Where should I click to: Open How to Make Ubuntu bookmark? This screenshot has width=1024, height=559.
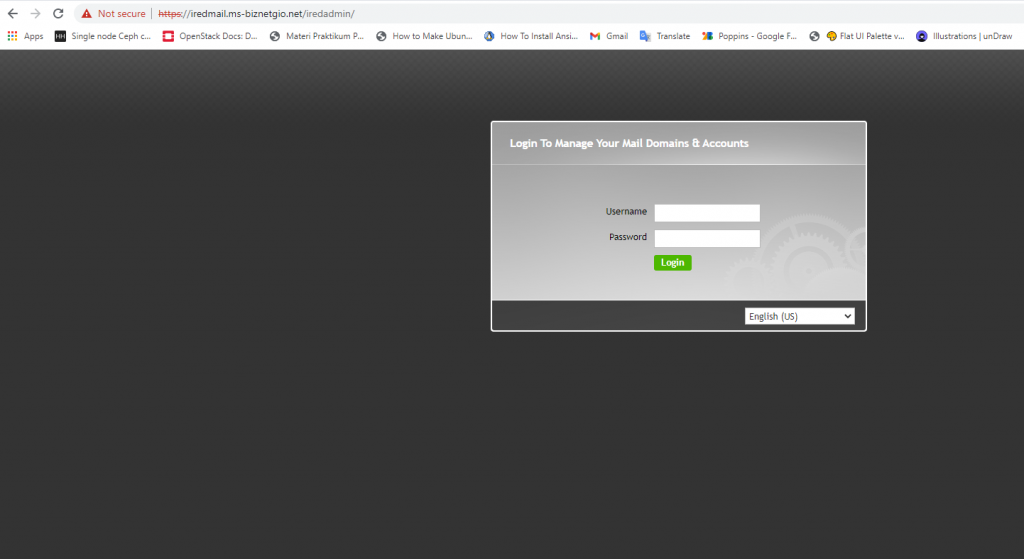tap(424, 36)
